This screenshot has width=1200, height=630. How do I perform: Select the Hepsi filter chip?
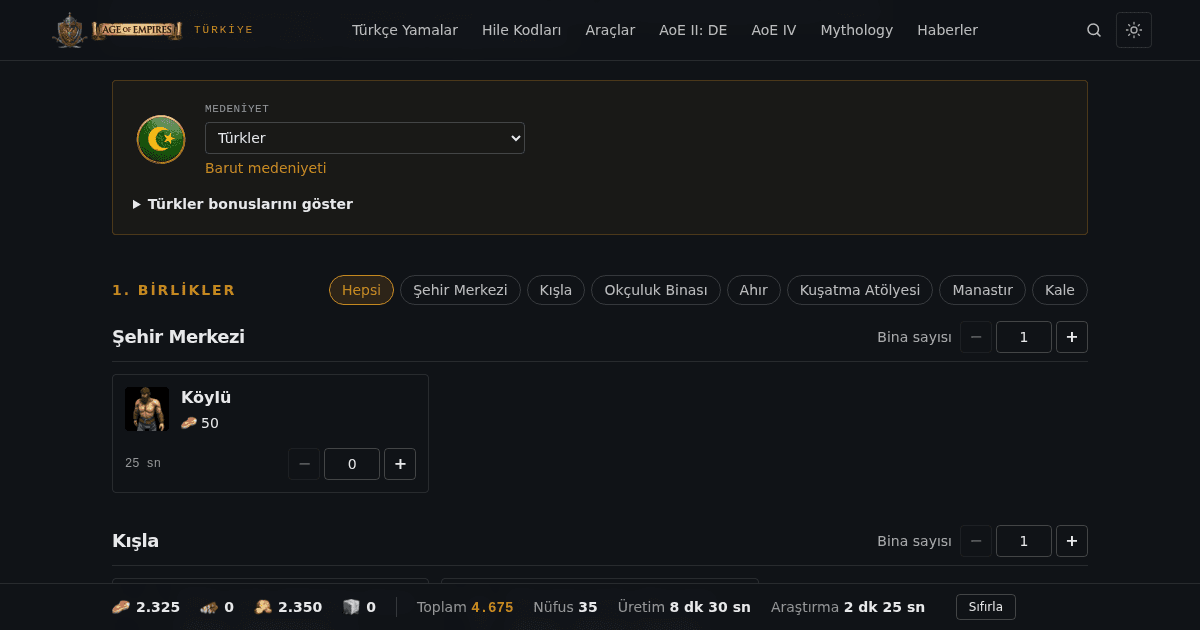click(x=361, y=290)
